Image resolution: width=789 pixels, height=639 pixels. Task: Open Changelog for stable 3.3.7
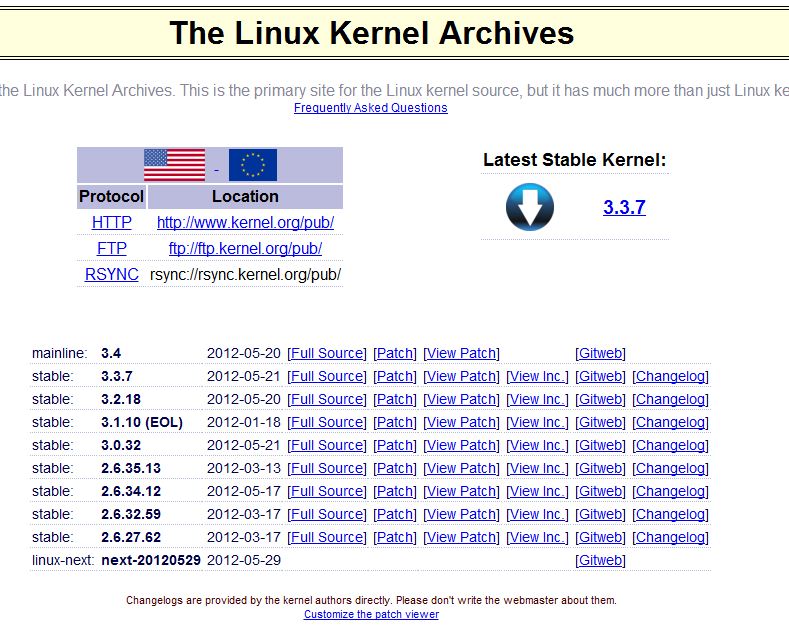[x=670, y=376]
